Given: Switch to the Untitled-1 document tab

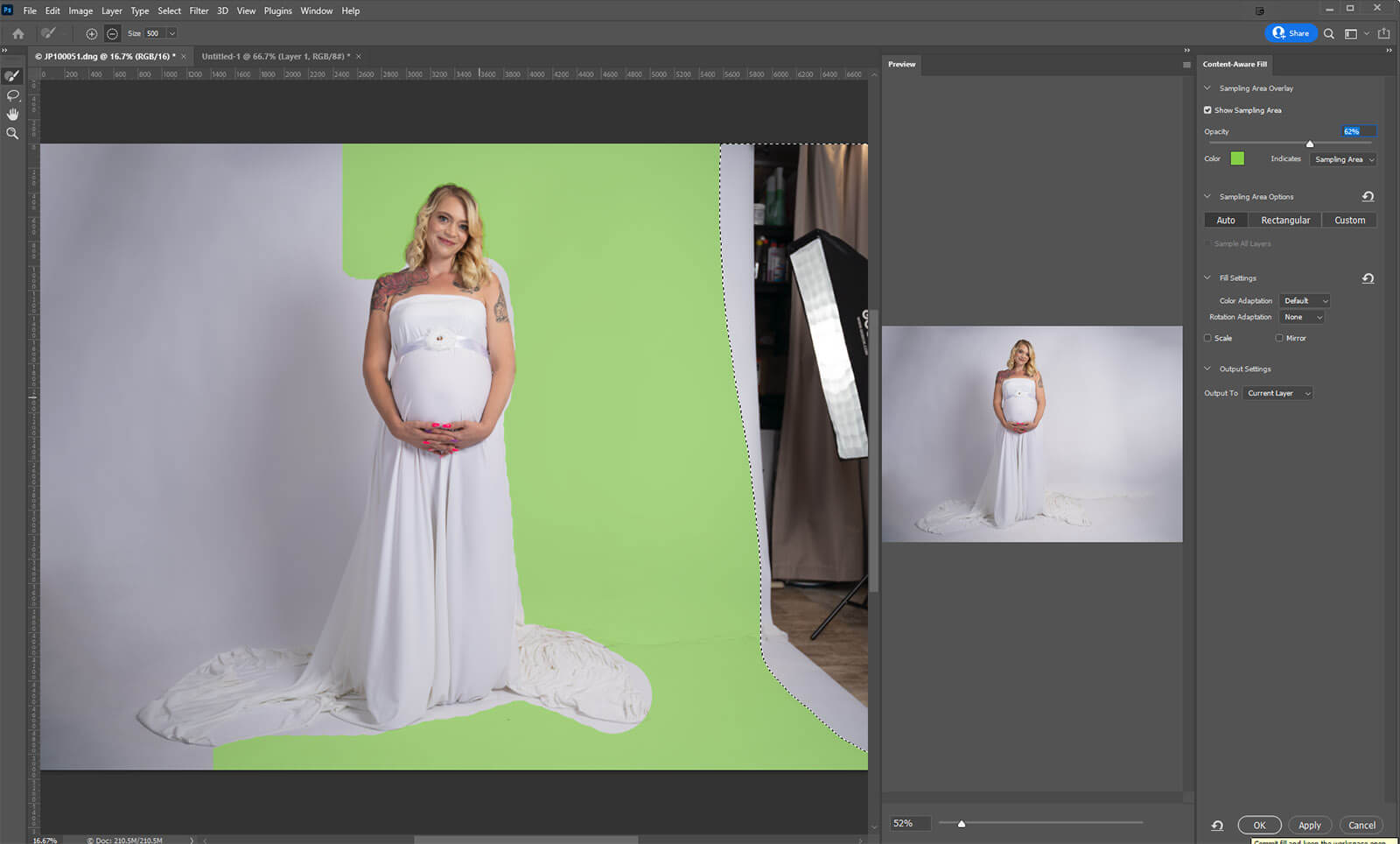Looking at the screenshot, I should (x=275, y=57).
